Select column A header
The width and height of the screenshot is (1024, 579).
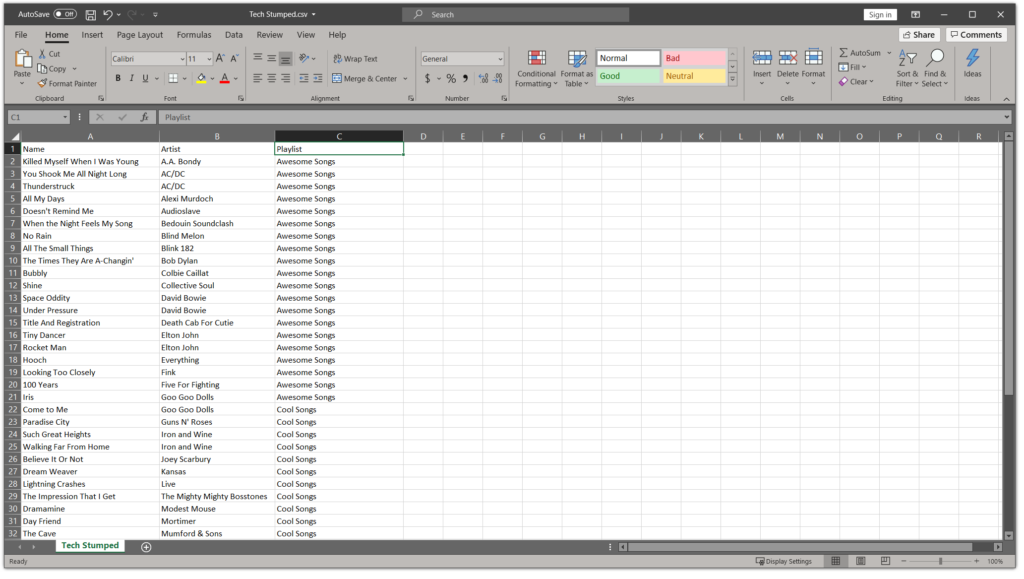[x=90, y=136]
